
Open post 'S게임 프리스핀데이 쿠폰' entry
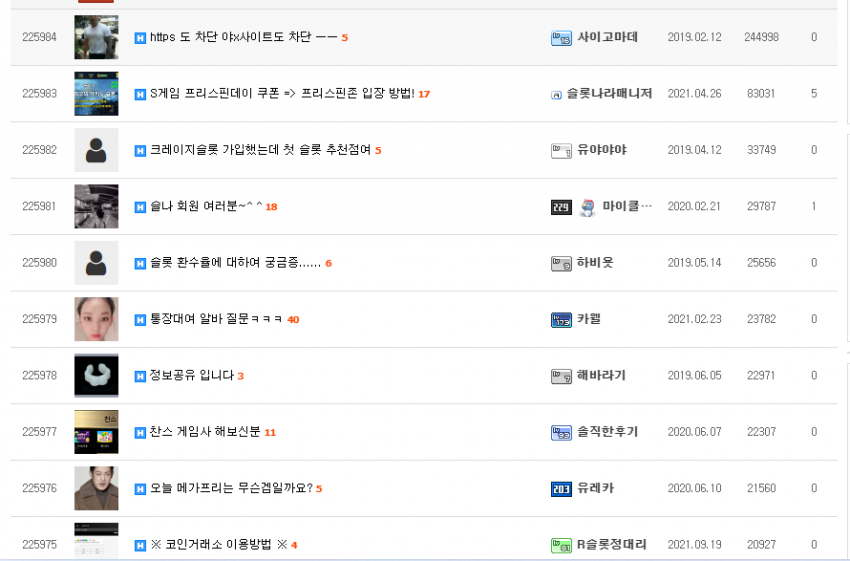pos(282,93)
